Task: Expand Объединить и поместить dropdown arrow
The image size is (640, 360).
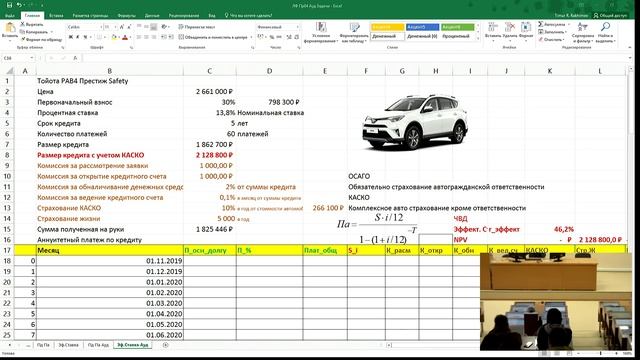Action: pyautogui.click(x=251, y=37)
